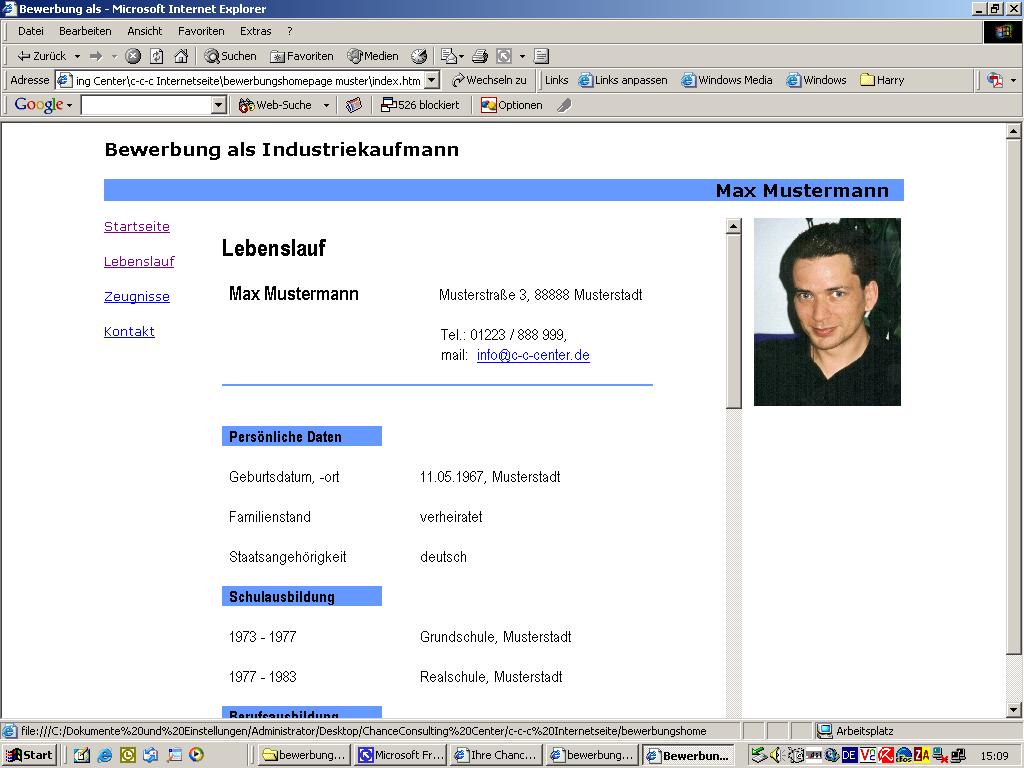This screenshot has height=768, width=1024.
Task: Print the page via the printer icon
Action: click(x=481, y=56)
